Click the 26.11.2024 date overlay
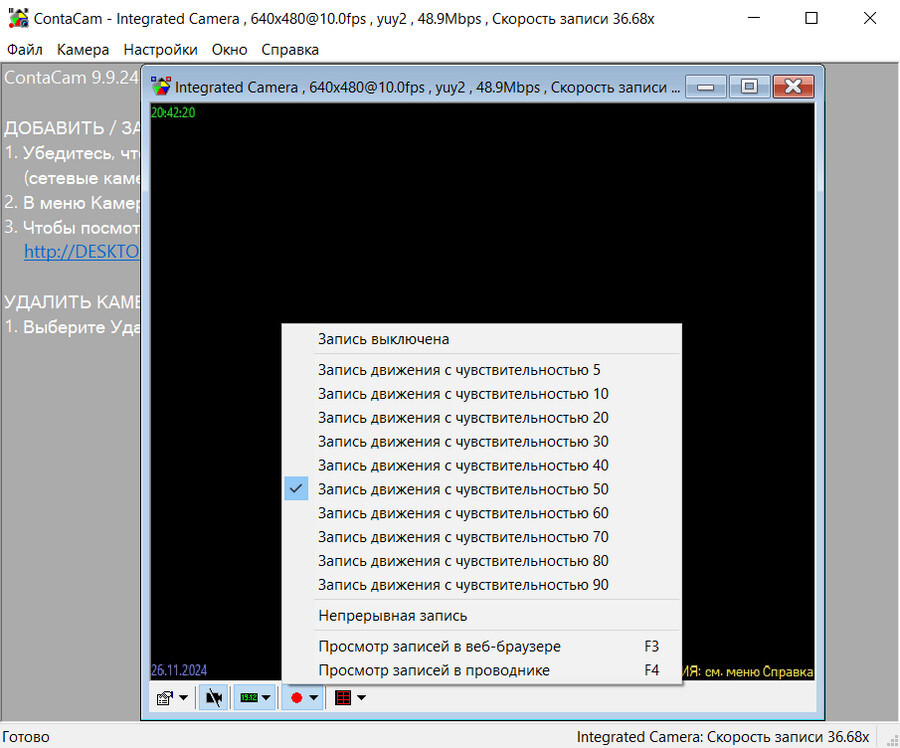900x748 pixels. (x=179, y=670)
